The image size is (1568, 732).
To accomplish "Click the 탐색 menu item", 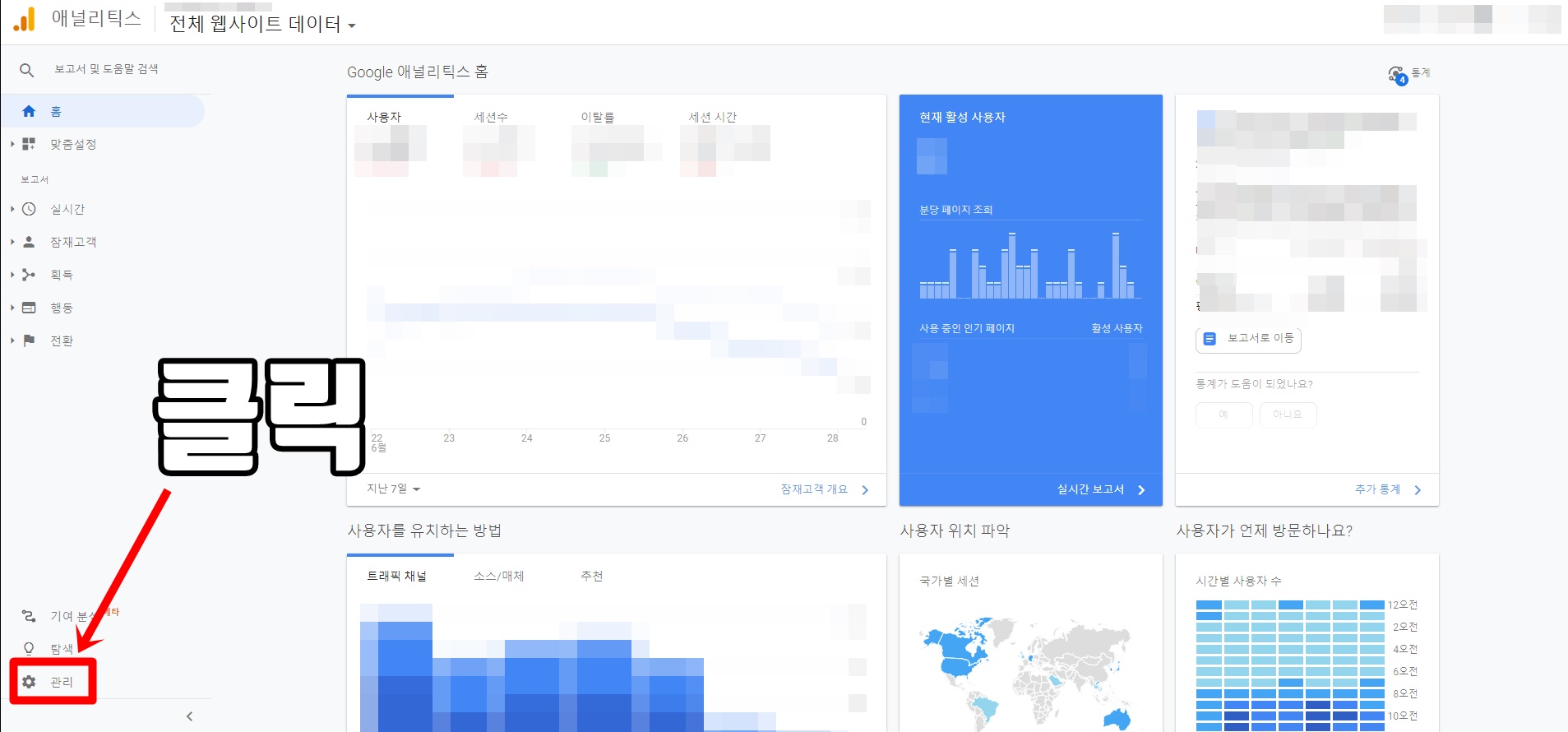I will pos(62,648).
